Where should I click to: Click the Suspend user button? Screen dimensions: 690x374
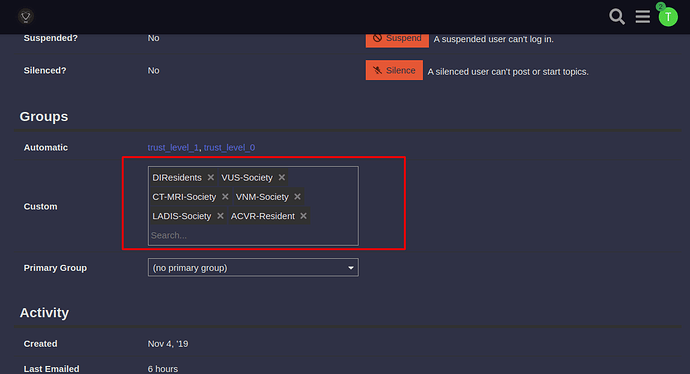pyautogui.click(x=397, y=40)
